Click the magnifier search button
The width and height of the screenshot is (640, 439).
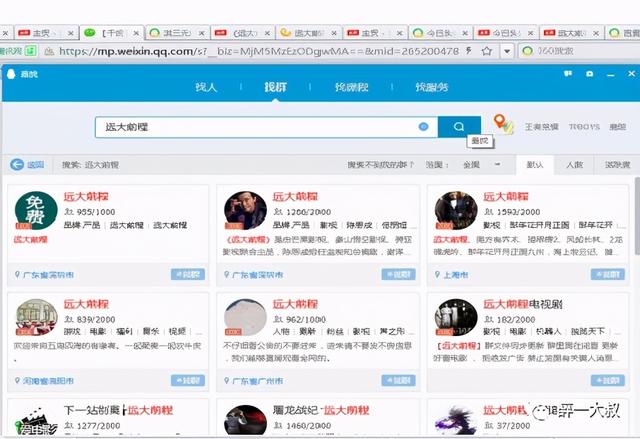[459, 127]
